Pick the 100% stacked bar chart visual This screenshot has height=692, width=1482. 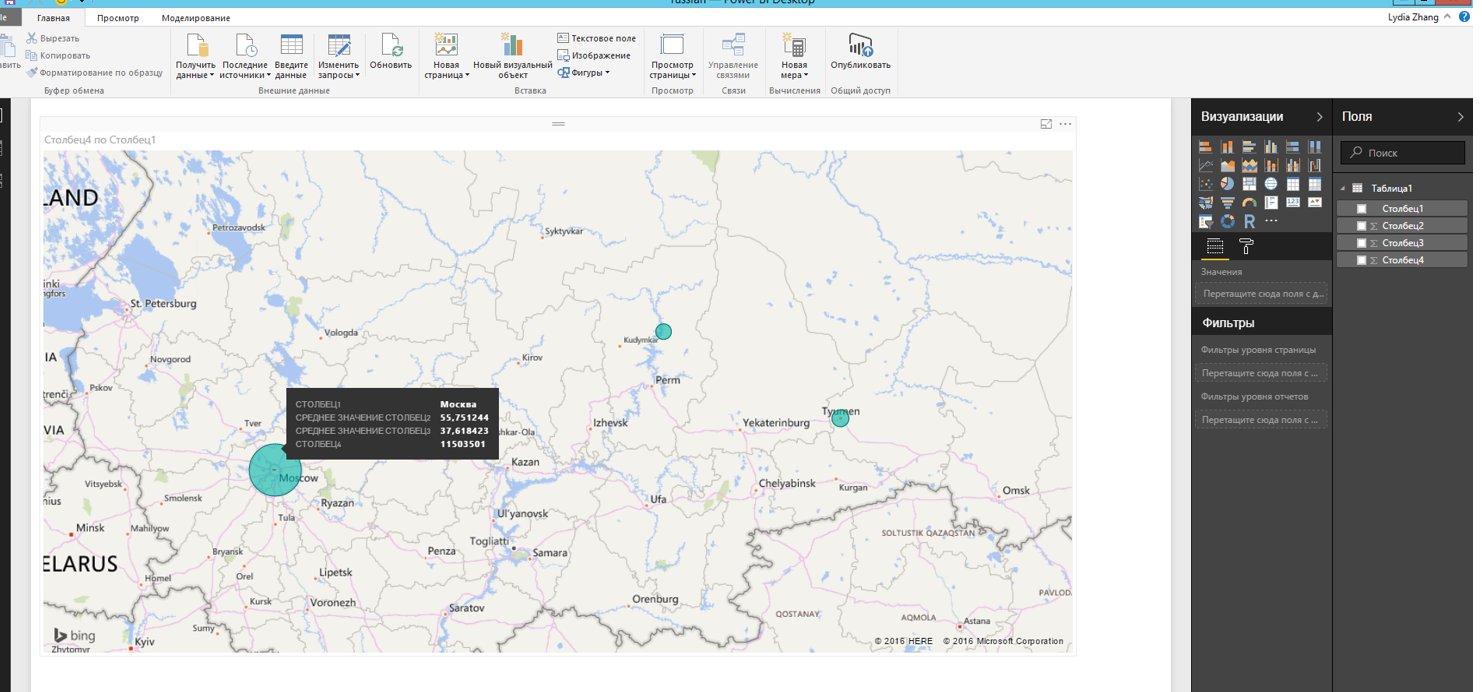coord(1293,147)
